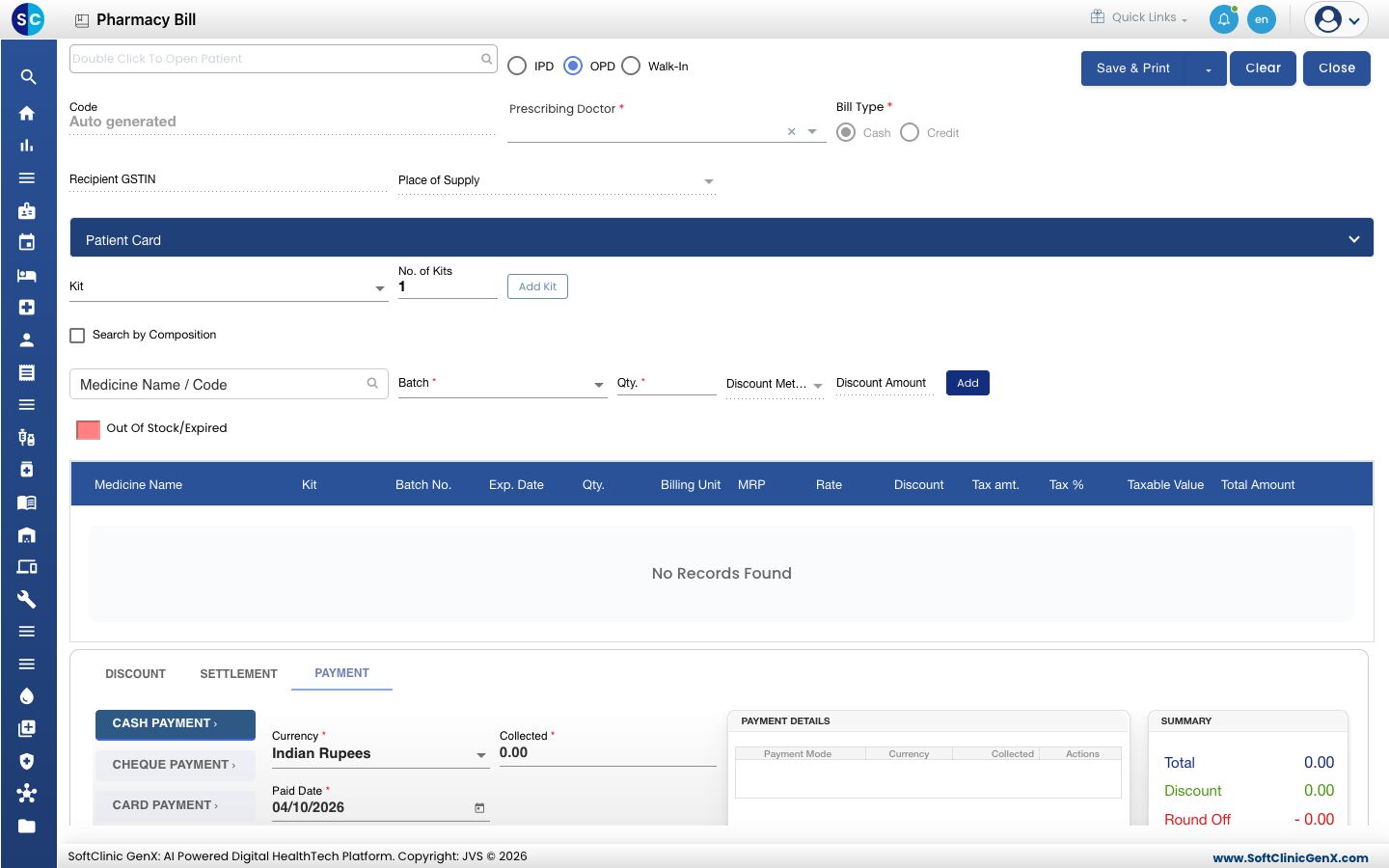This screenshot has width=1389, height=868.
Task: Open the Batch dropdown
Action: 503,384
